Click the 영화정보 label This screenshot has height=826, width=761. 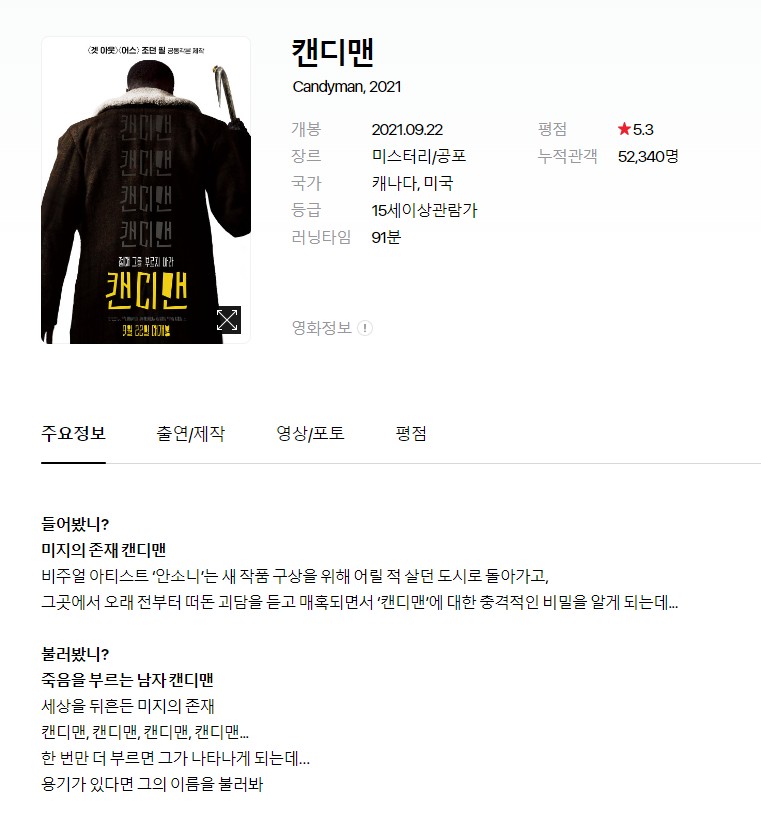pyautogui.click(x=321, y=328)
